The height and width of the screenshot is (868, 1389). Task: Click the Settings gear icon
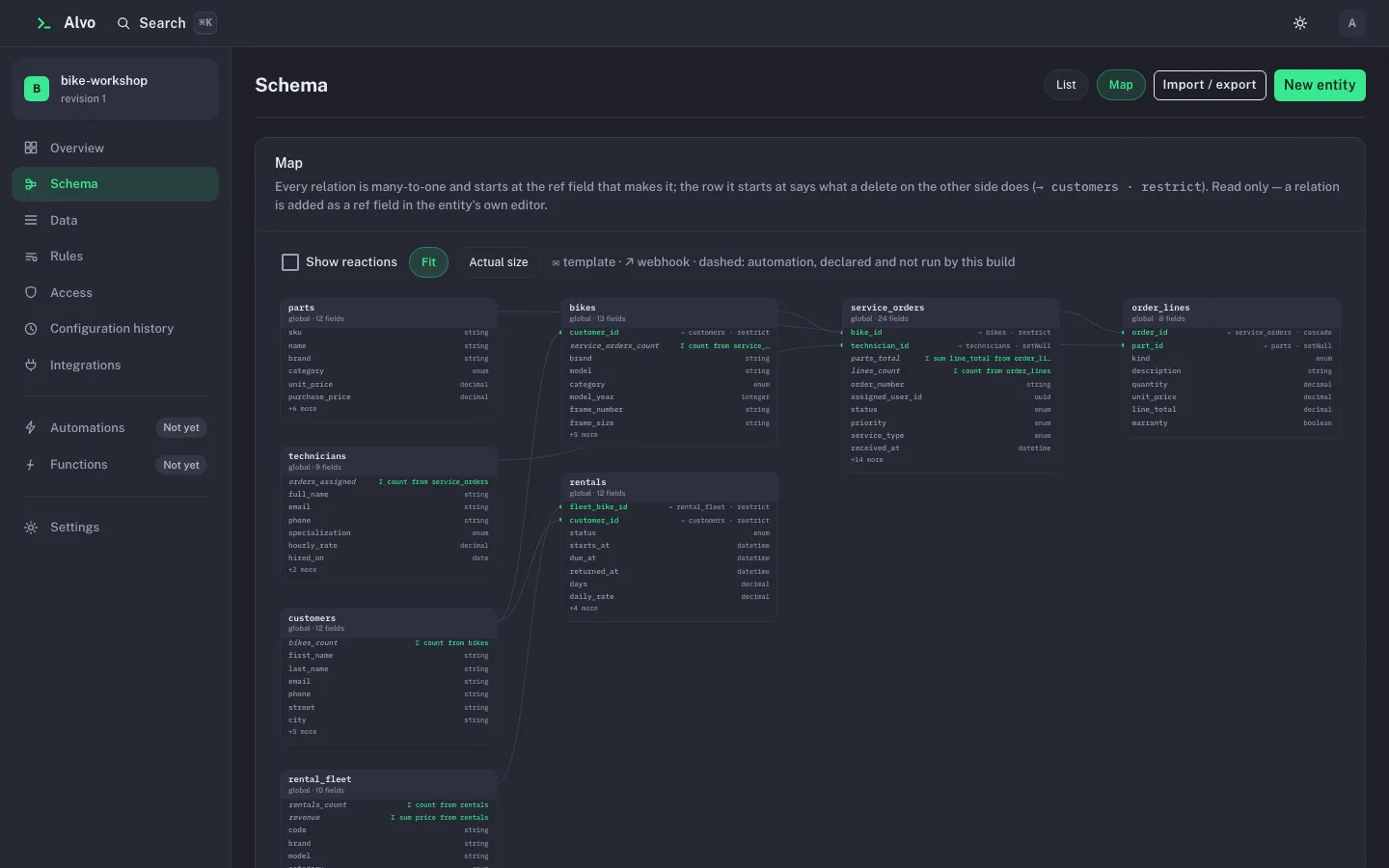click(x=31, y=528)
